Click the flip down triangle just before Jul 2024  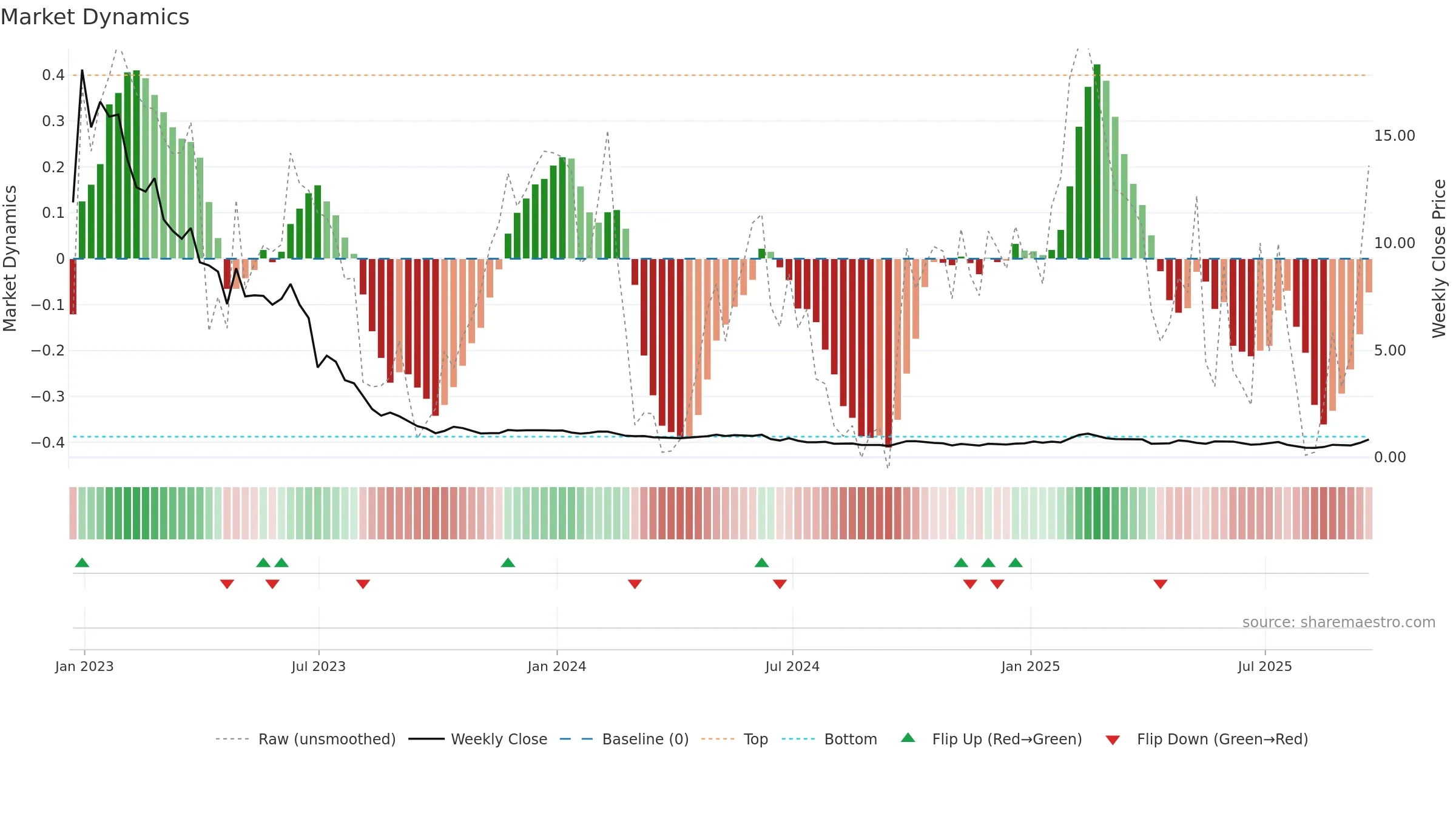(x=780, y=584)
